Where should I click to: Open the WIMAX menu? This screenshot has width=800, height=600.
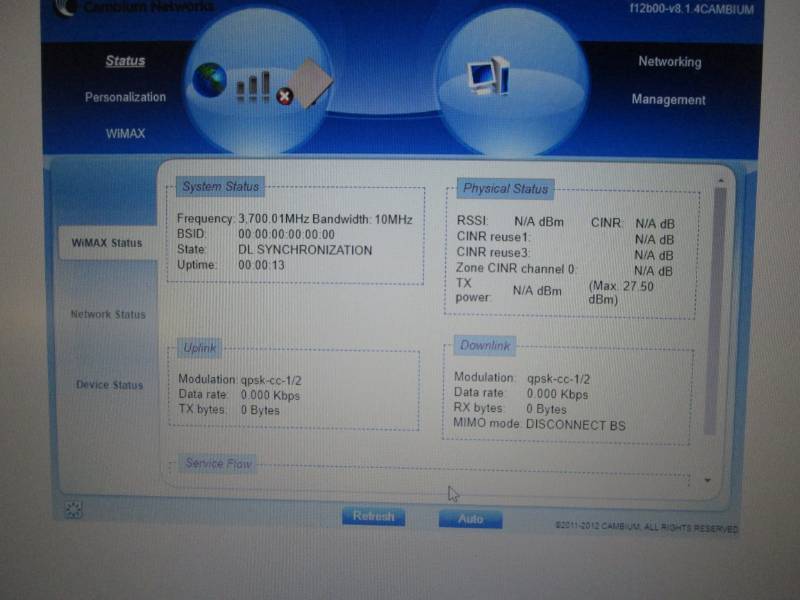126,134
